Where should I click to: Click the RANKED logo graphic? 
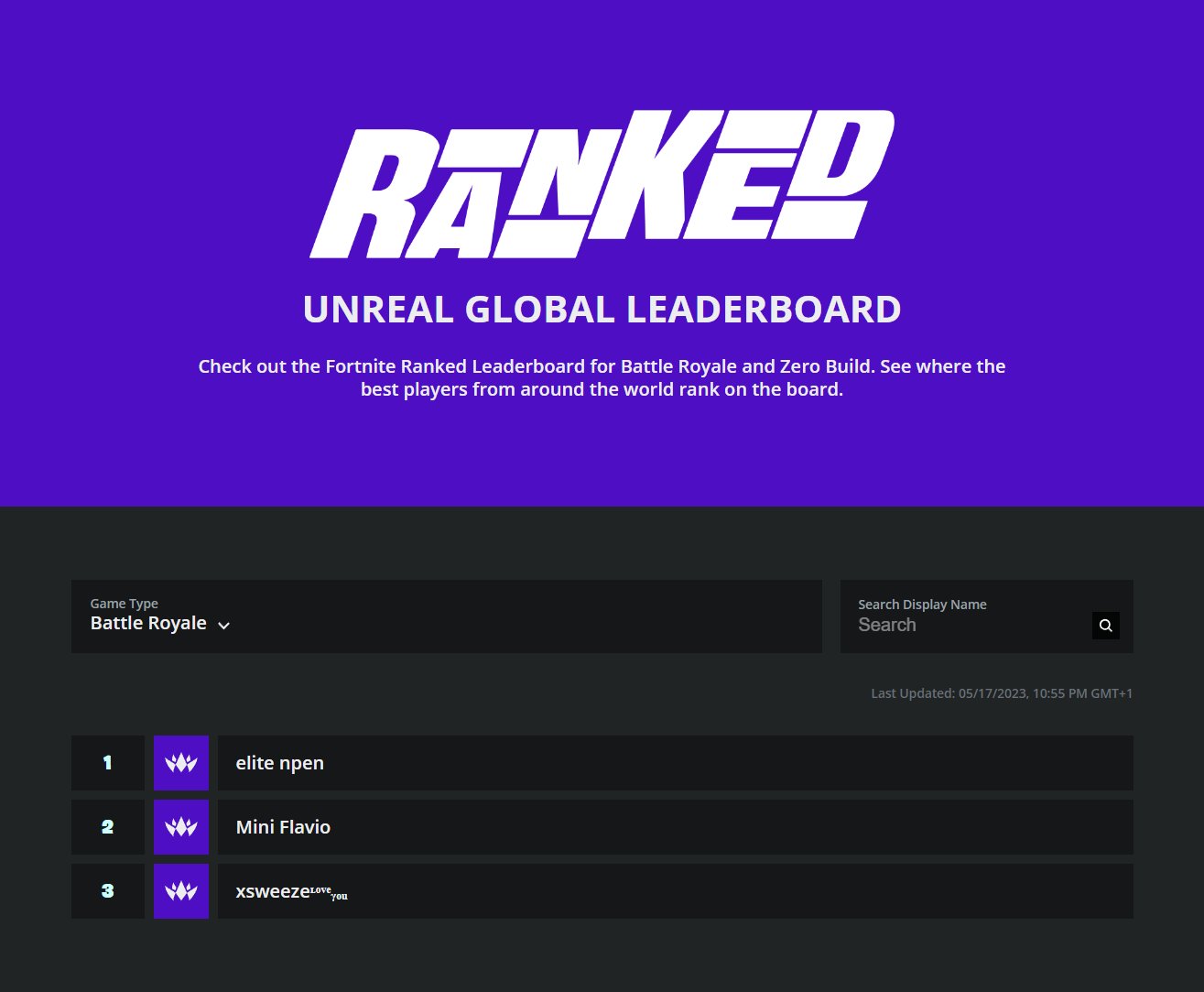[602, 184]
